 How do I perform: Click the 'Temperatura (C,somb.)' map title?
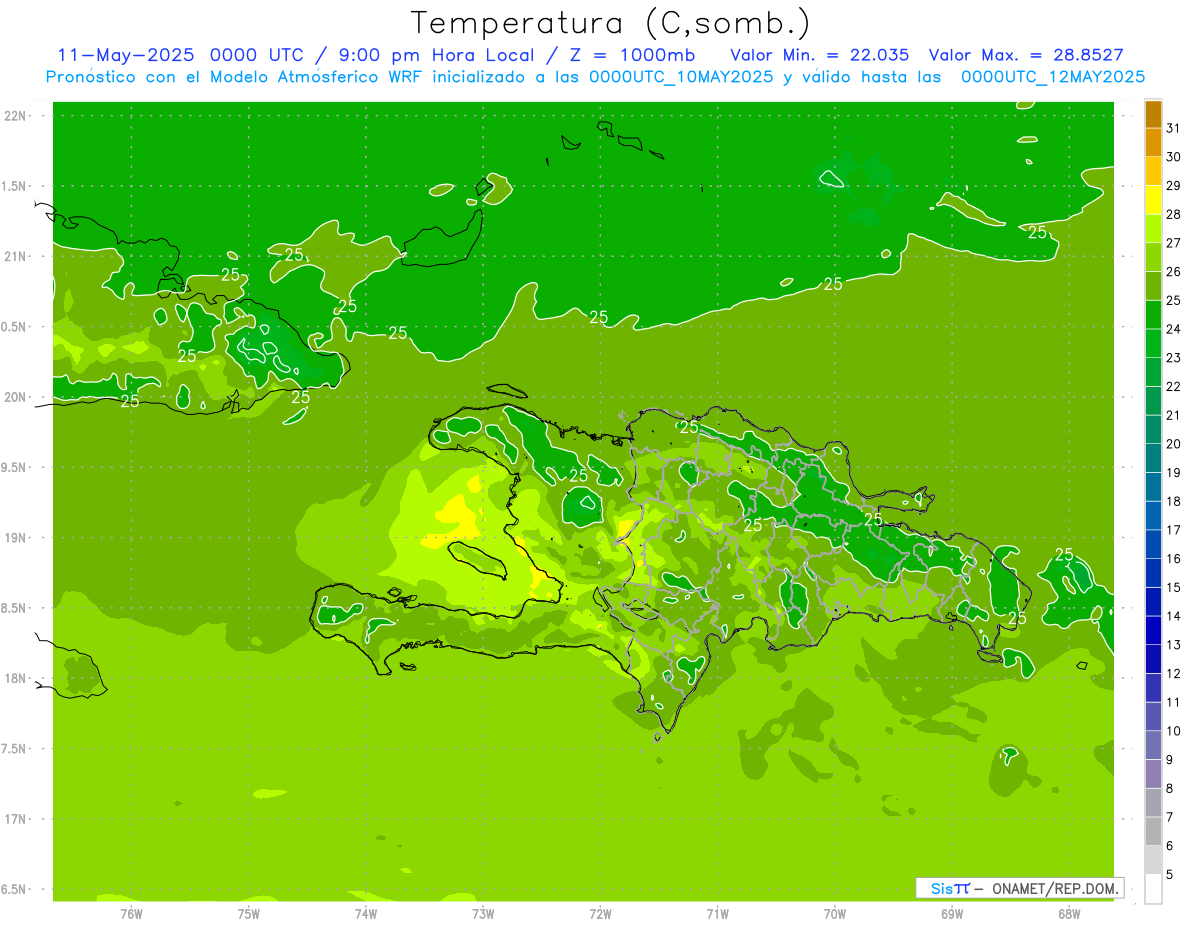610,23
